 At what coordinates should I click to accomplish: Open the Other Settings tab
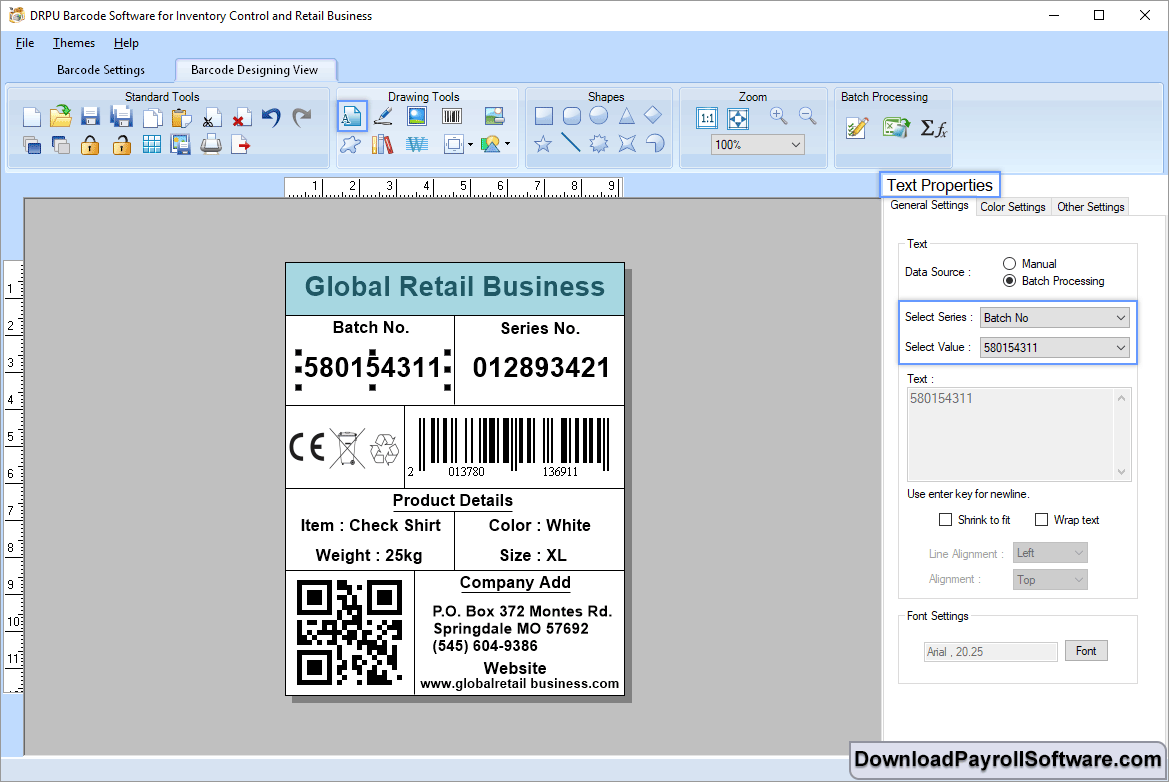click(1090, 206)
